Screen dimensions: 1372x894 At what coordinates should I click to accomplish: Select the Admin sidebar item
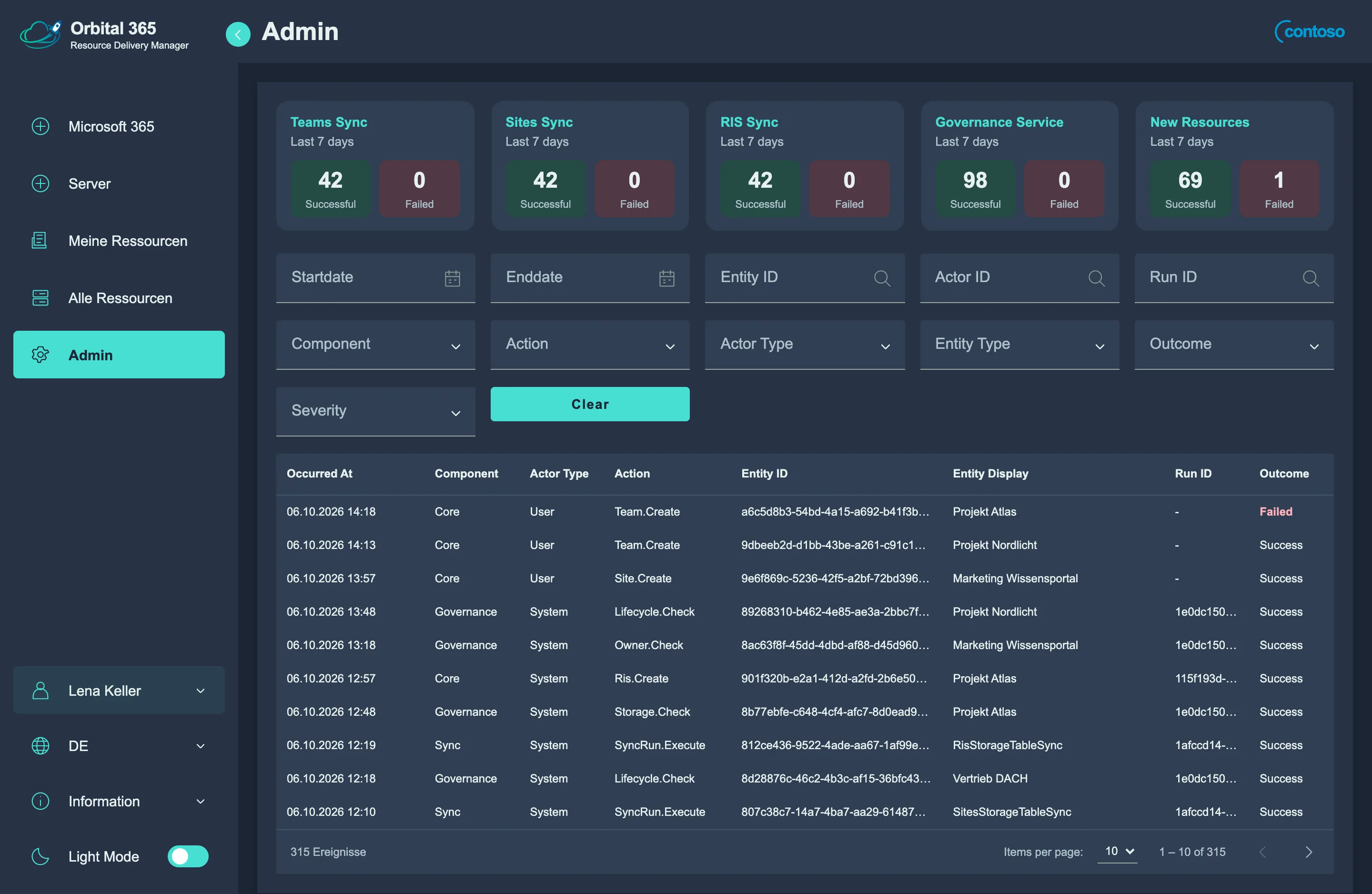point(119,355)
